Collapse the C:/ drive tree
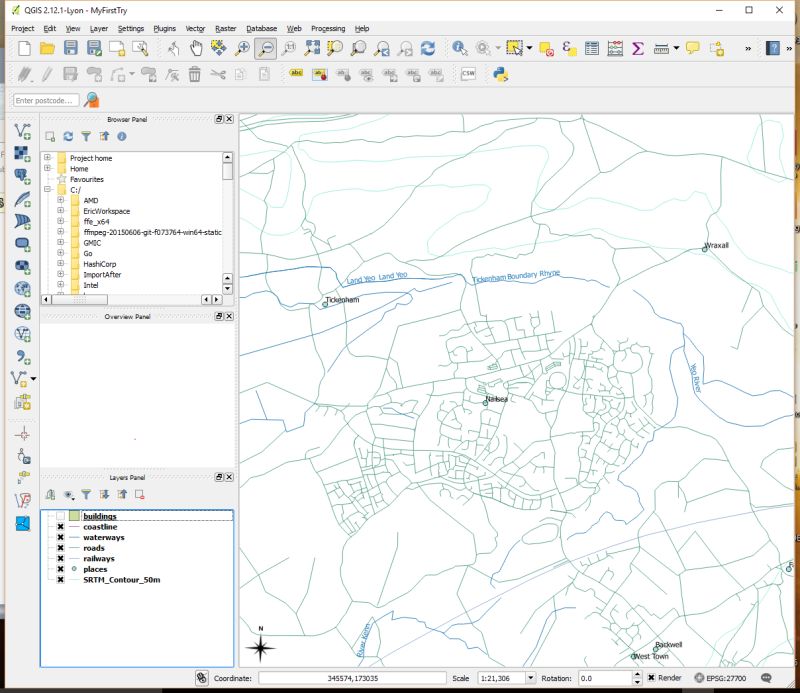The image size is (800, 693). click(49, 189)
